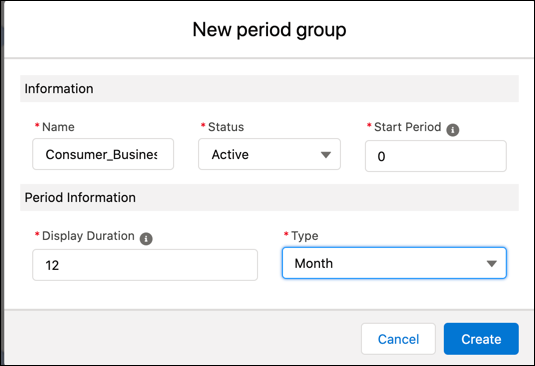The width and height of the screenshot is (535, 366).
Task: Open the Status dropdown showing Active
Action: point(269,154)
